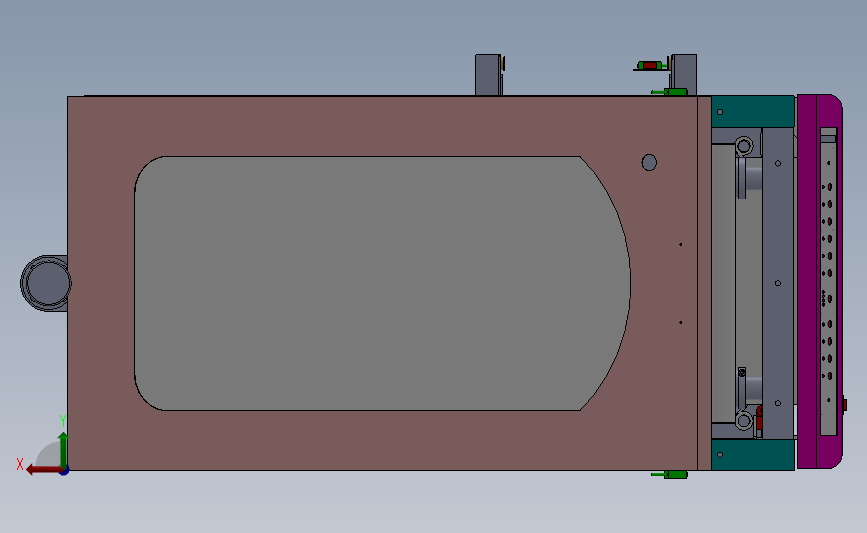Click the upper teal corner block
867x533 pixels.
pyautogui.click(x=753, y=111)
